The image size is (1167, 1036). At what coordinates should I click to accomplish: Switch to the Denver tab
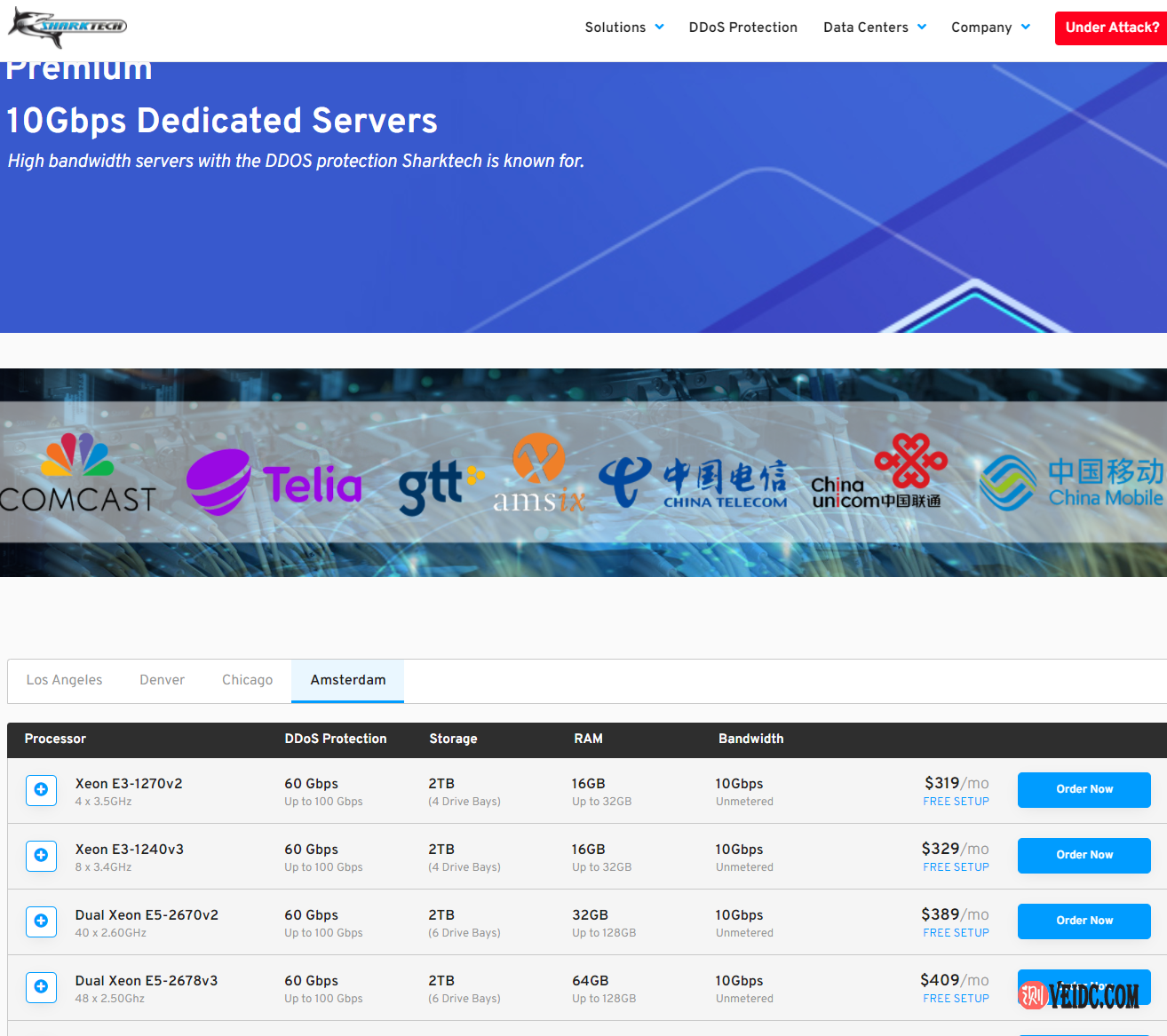pos(162,680)
